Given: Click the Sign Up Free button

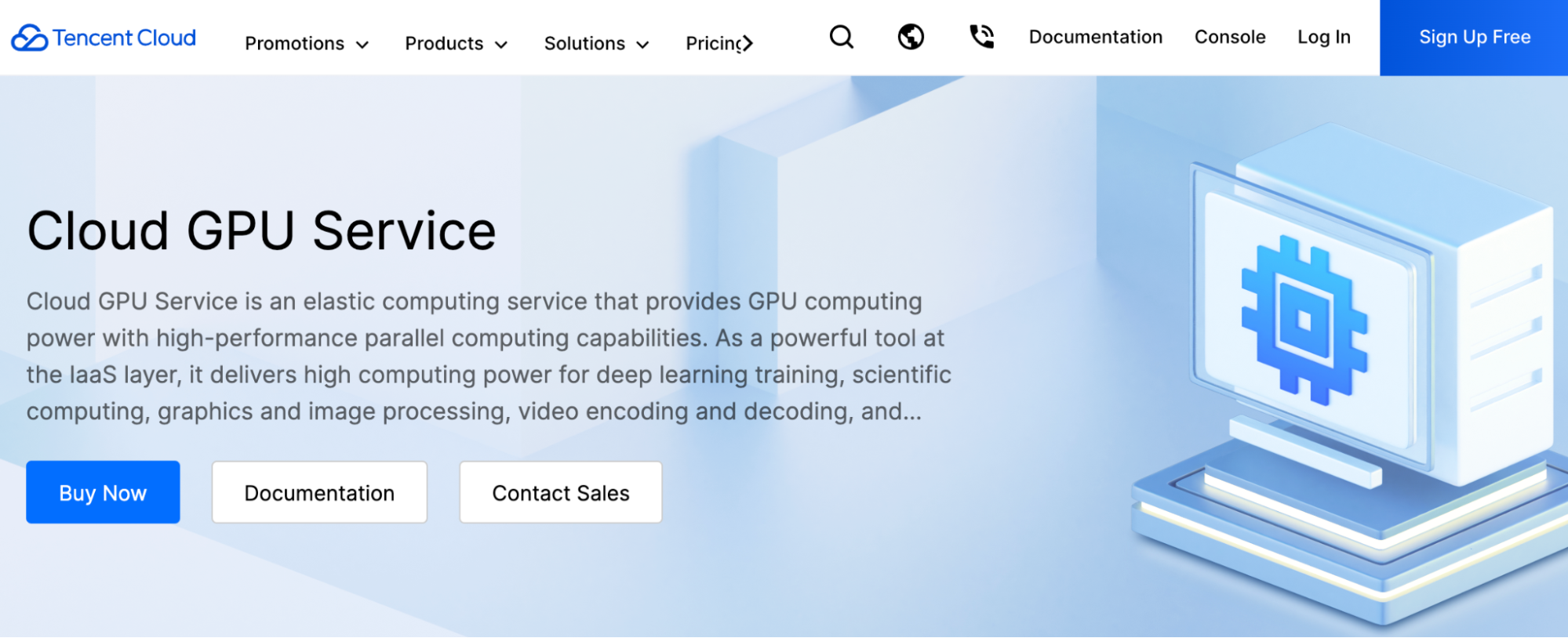Looking at the screenshot, I should (x=1474, y=38).
